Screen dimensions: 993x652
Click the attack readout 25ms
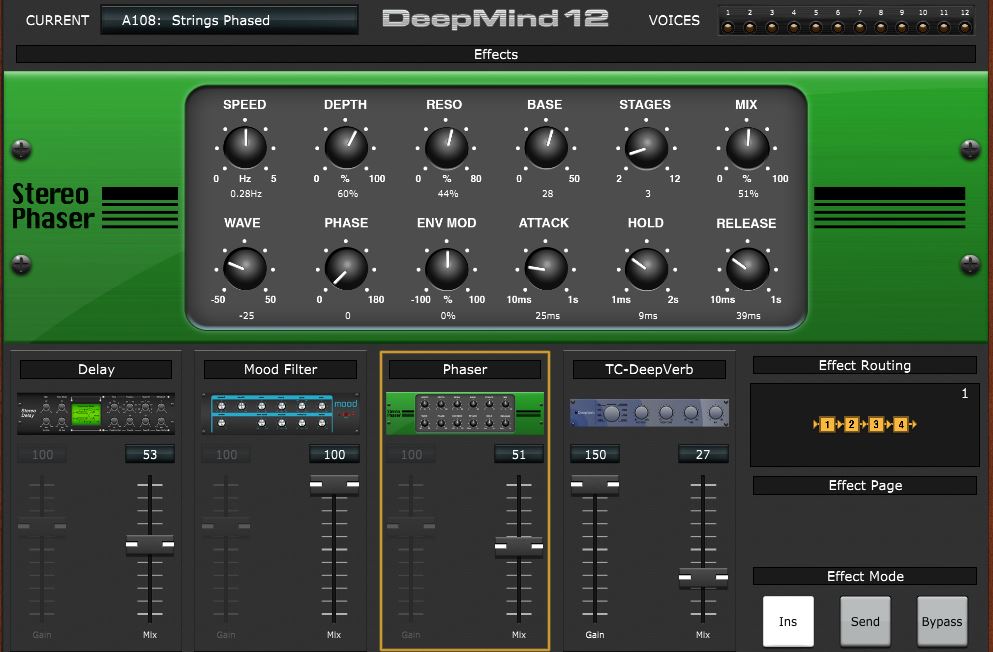(547, 315)
